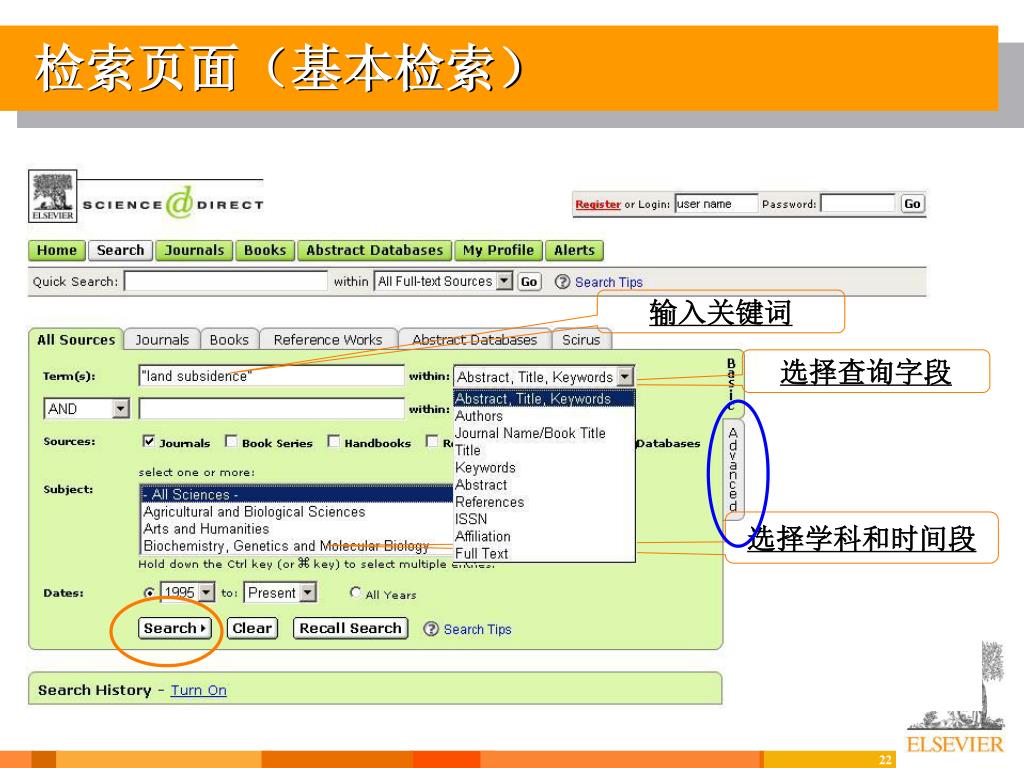Click the Quick Search help question icon
1024x768 pixels.
[562, 281]
